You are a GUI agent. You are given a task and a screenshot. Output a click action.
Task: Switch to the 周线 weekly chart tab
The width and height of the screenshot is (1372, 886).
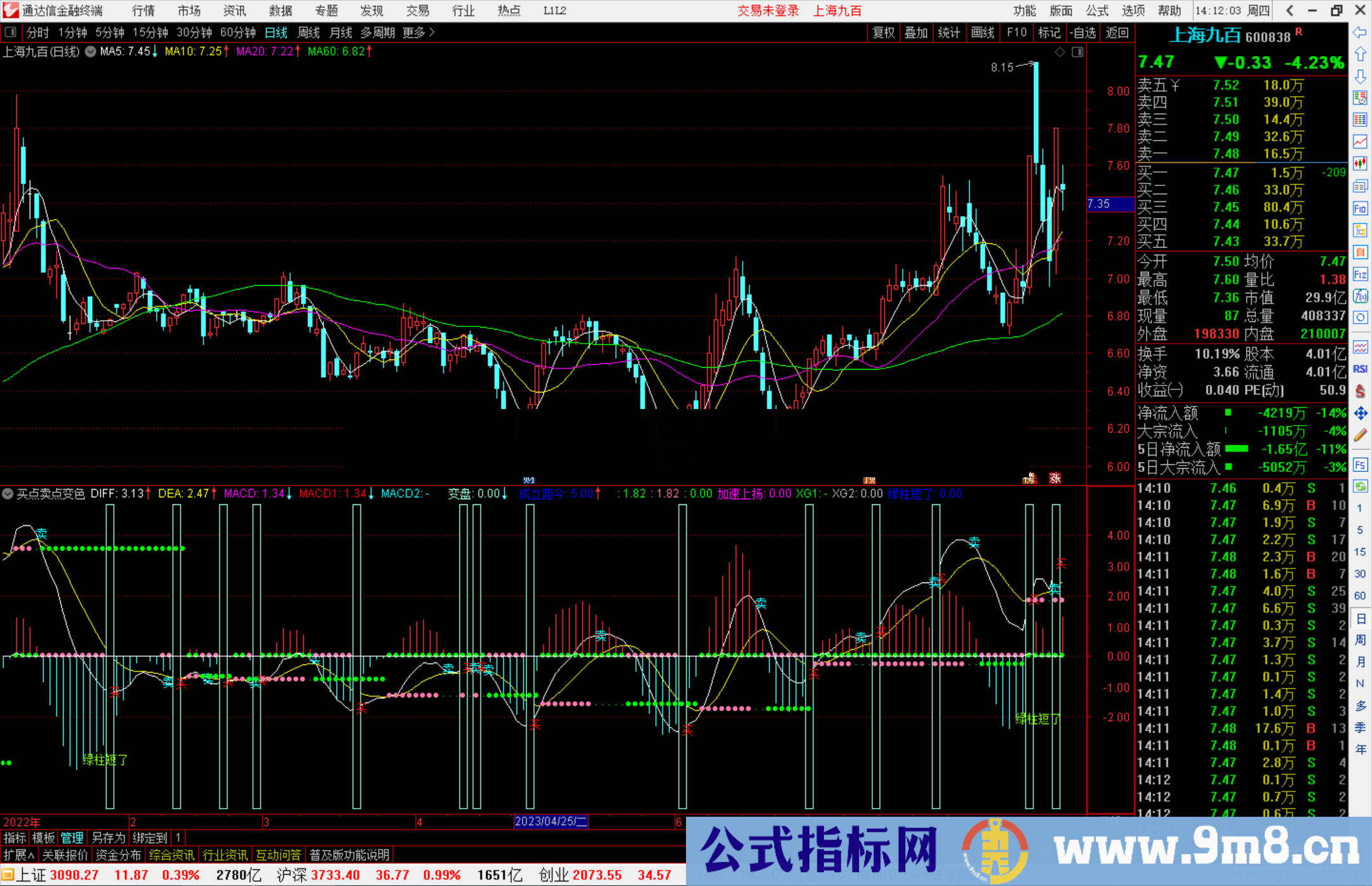(309, 32)
